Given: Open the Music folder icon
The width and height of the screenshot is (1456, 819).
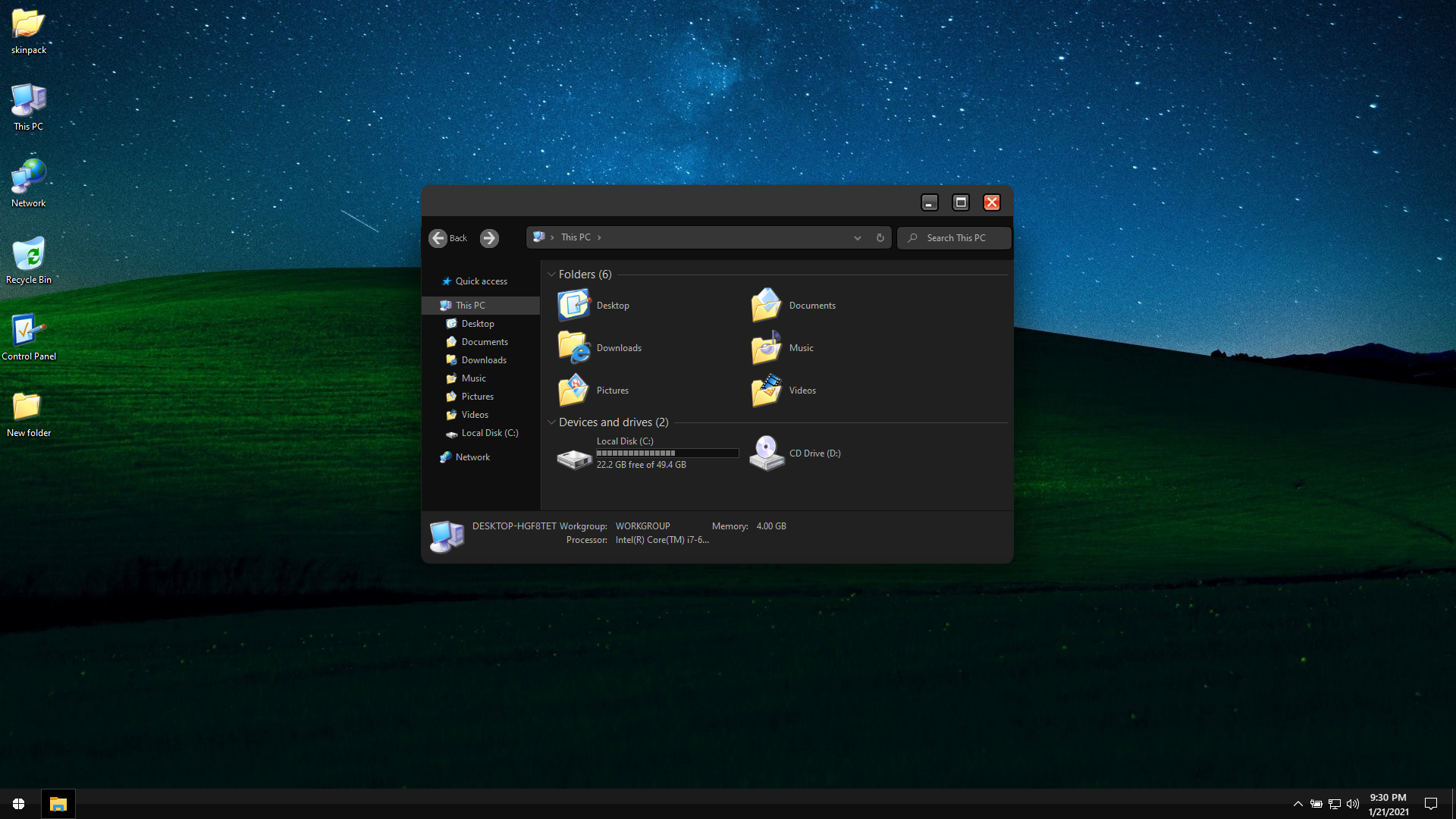Looking at the screenshot, I should pyautogui.click(x=767, y=348).
